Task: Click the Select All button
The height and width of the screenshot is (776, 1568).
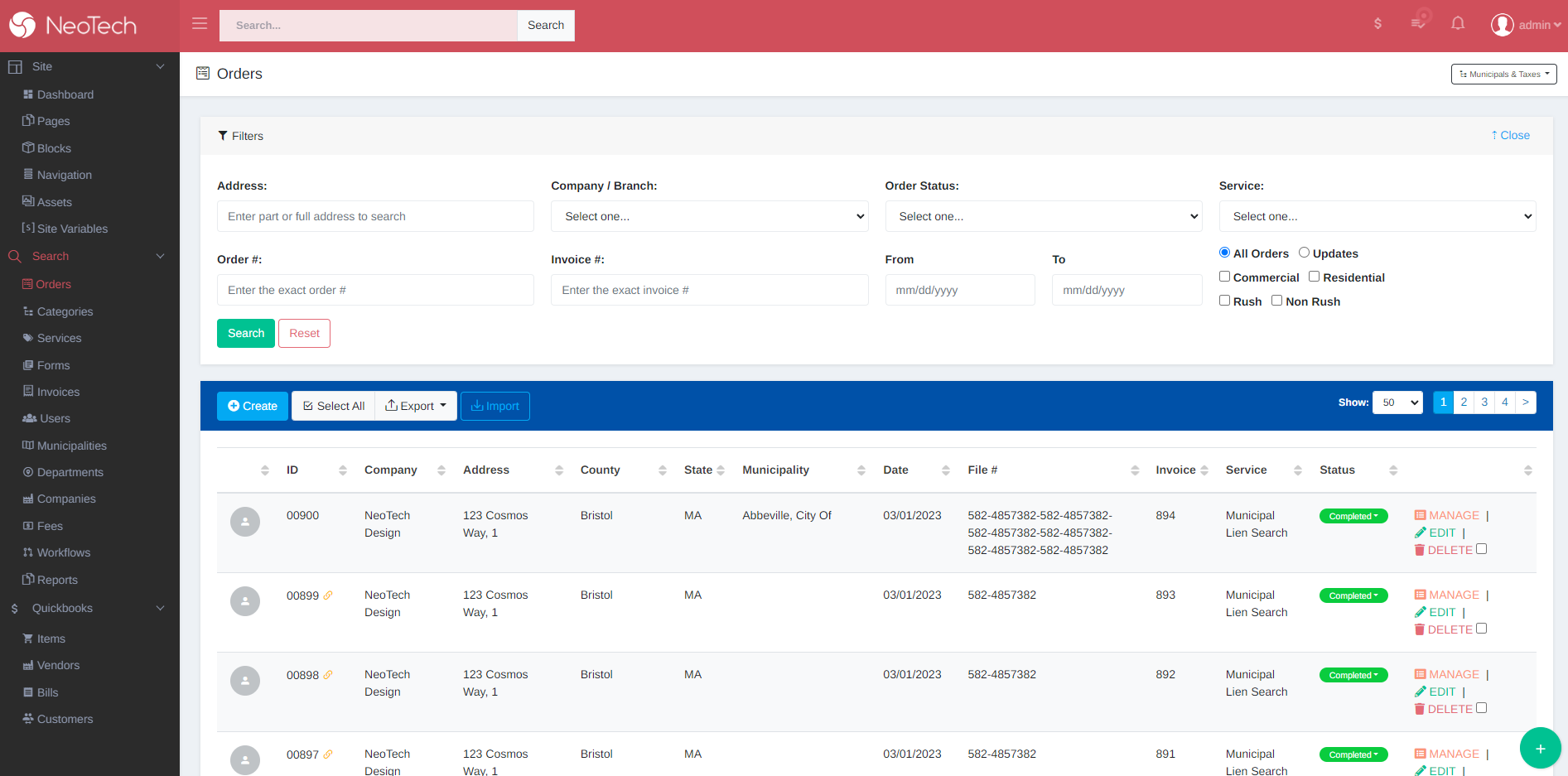Action: (x=333, y=406)
